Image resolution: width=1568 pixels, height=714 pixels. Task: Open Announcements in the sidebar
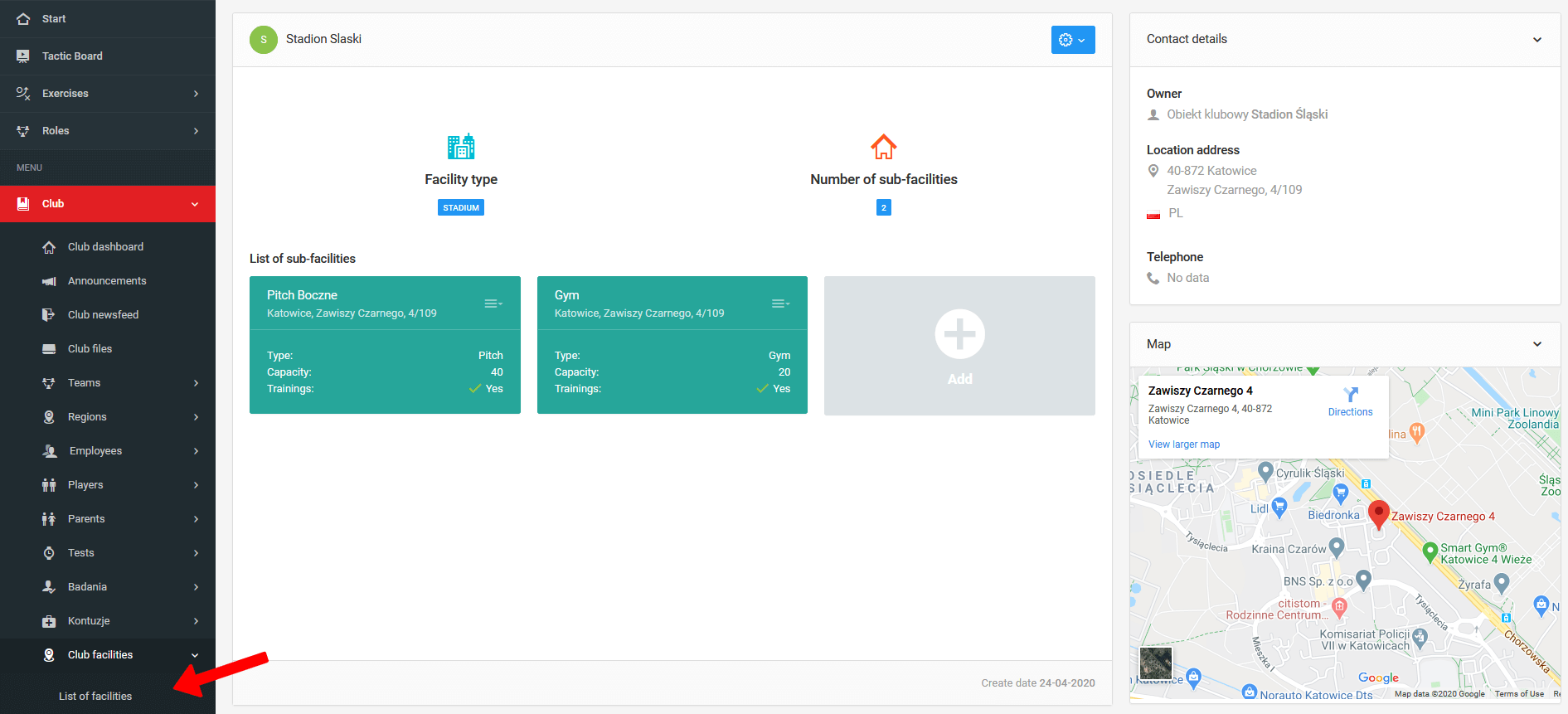coord(107,281)
